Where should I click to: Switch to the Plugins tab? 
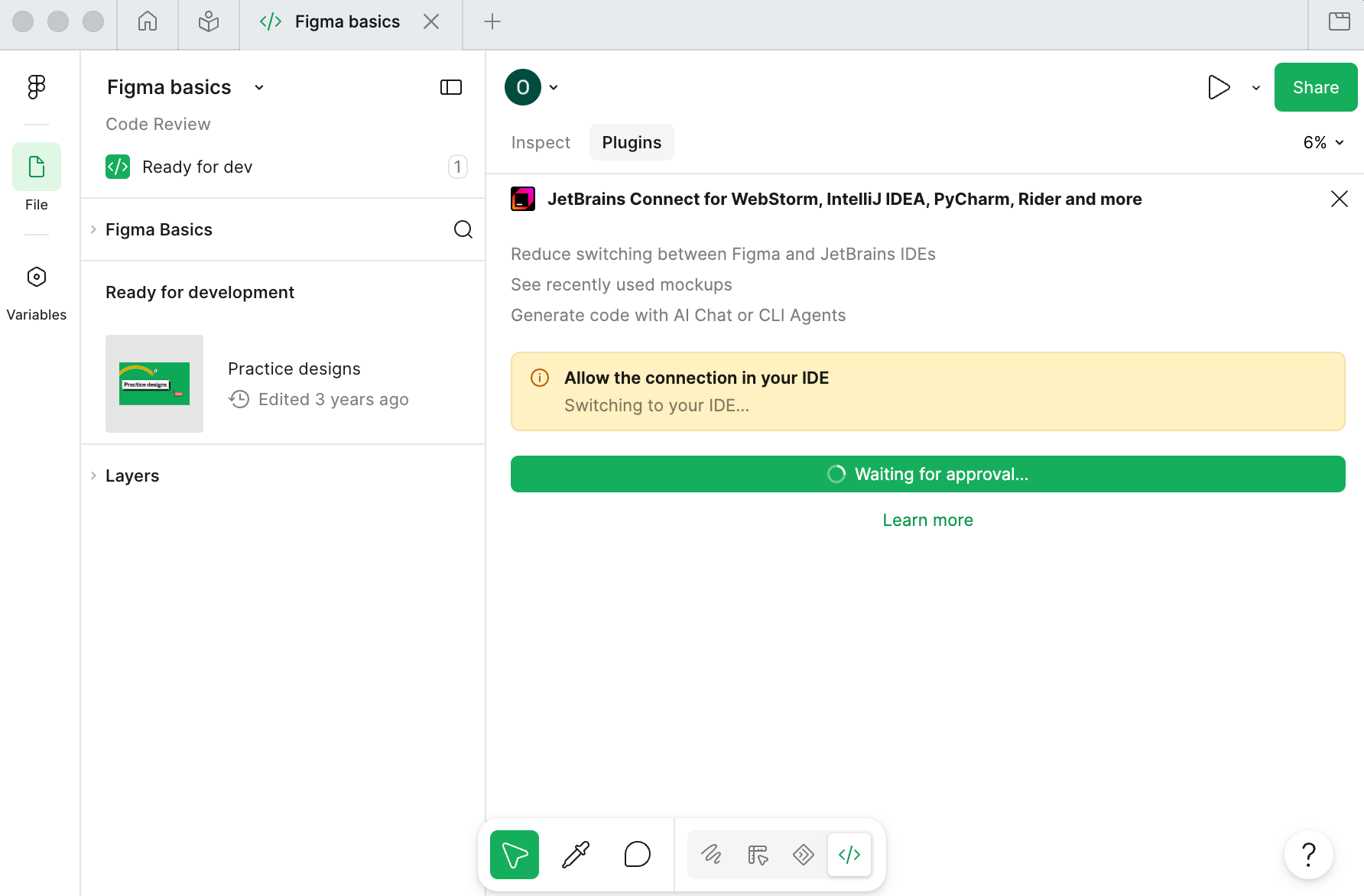632,142
